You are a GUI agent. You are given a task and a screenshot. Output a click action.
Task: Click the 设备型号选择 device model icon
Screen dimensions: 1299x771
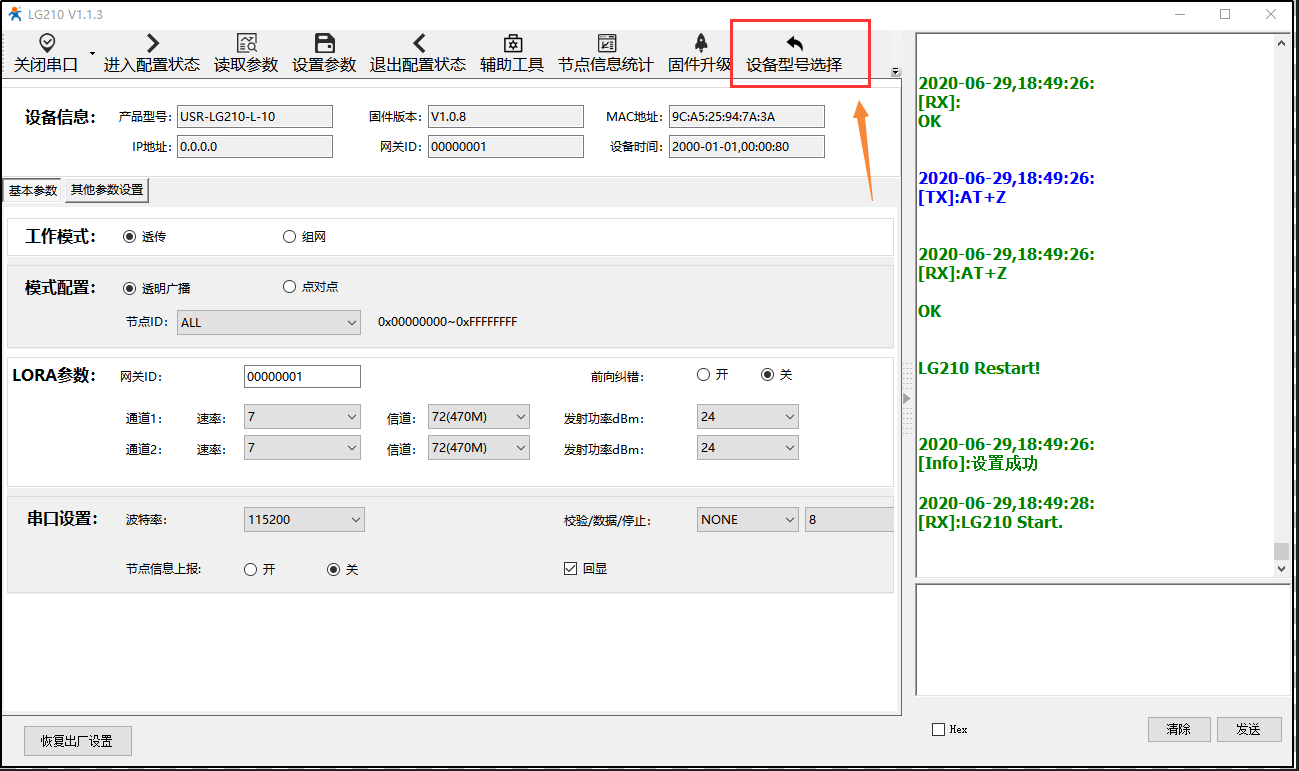[794, 44]
